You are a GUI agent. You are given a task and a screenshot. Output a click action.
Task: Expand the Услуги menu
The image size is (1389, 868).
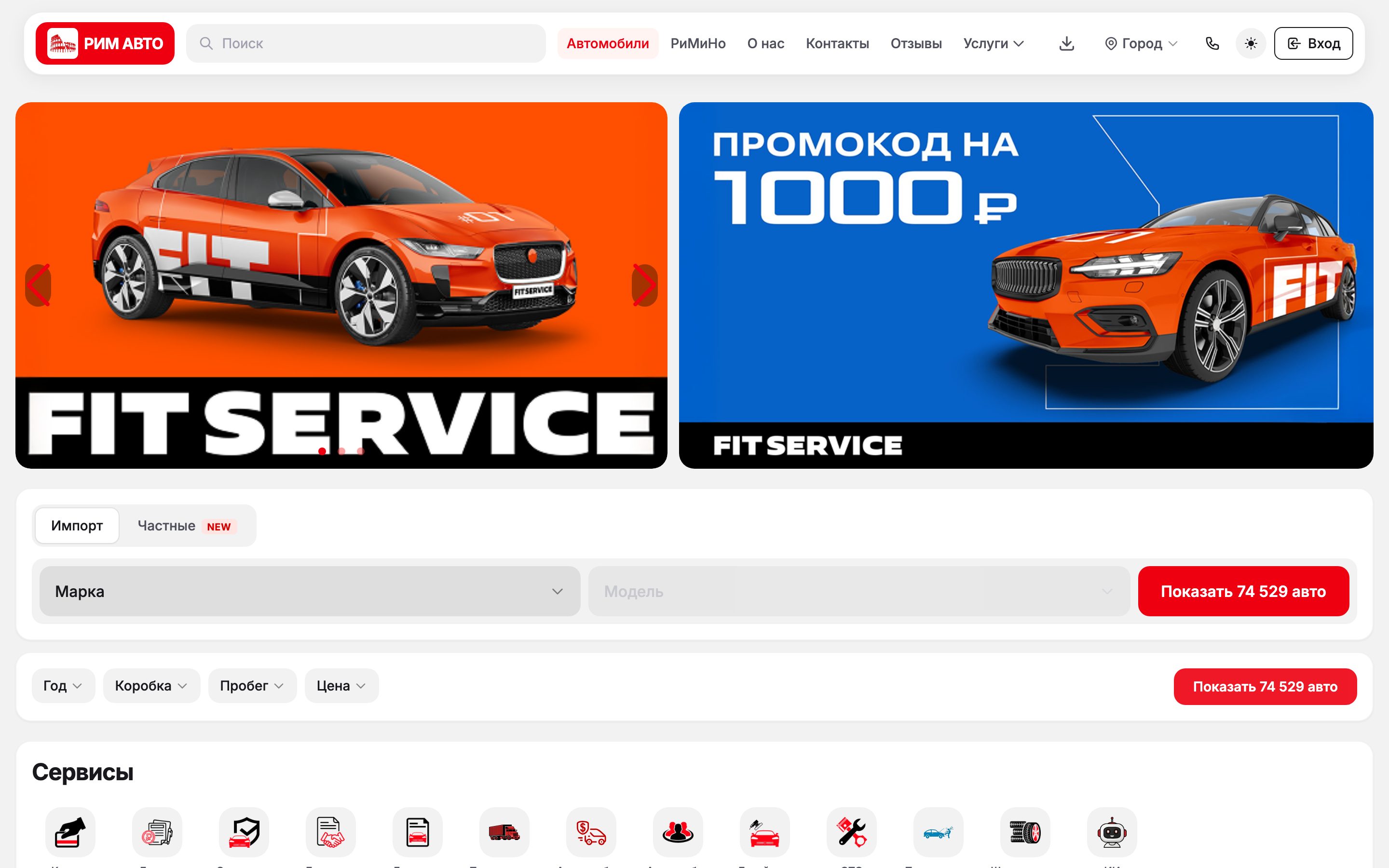[994, 43]
